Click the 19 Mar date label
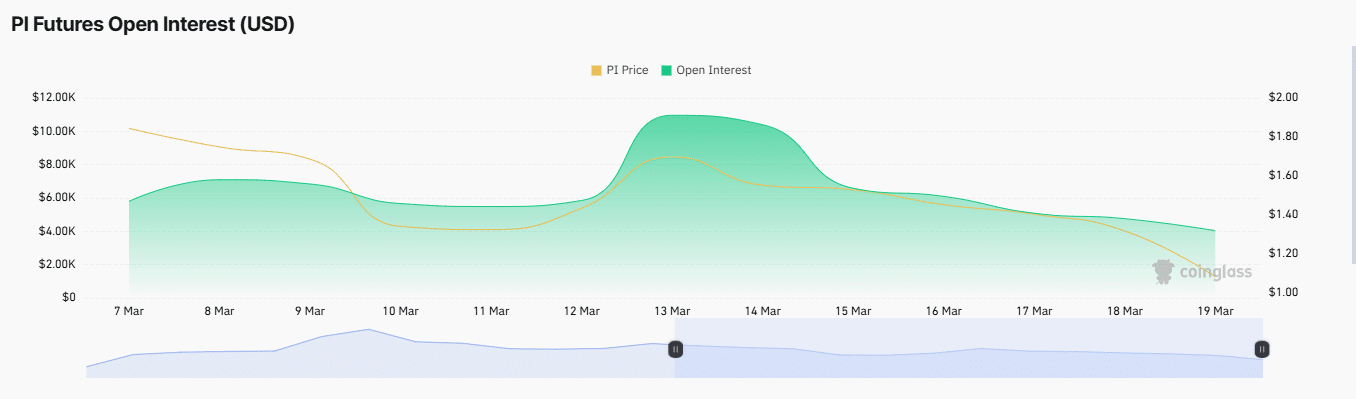This screenshot has width=1356, height=399. pyautogui.click(x=1215, y=311)
